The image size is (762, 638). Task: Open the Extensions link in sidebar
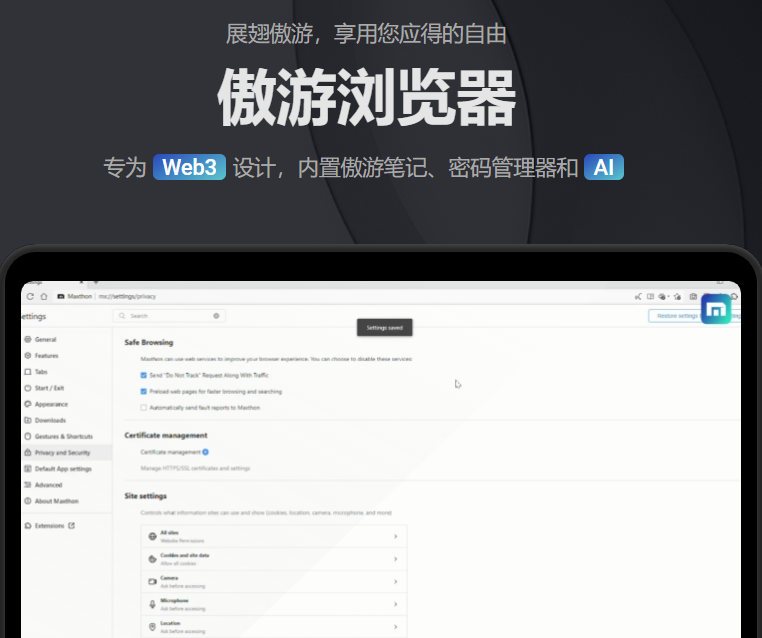49,526
